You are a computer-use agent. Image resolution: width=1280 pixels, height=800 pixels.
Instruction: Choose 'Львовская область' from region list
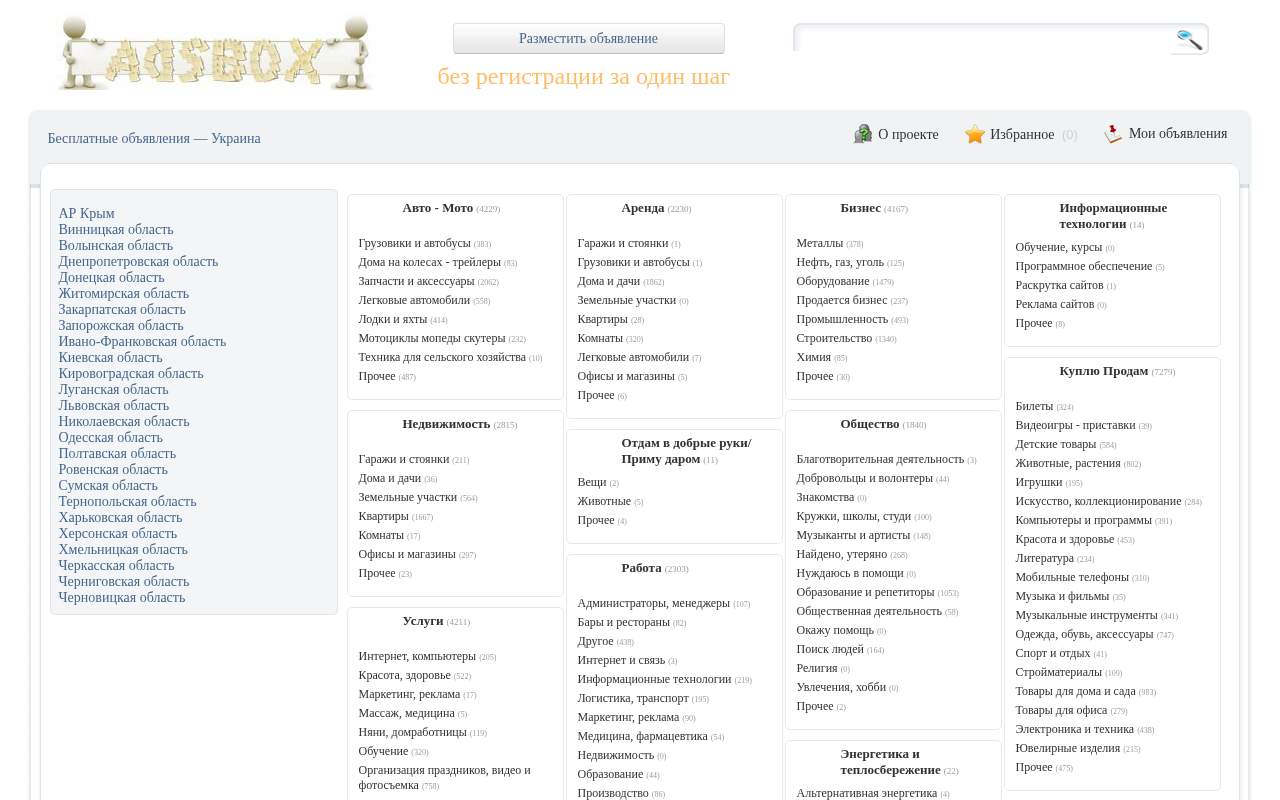point(113,406)
